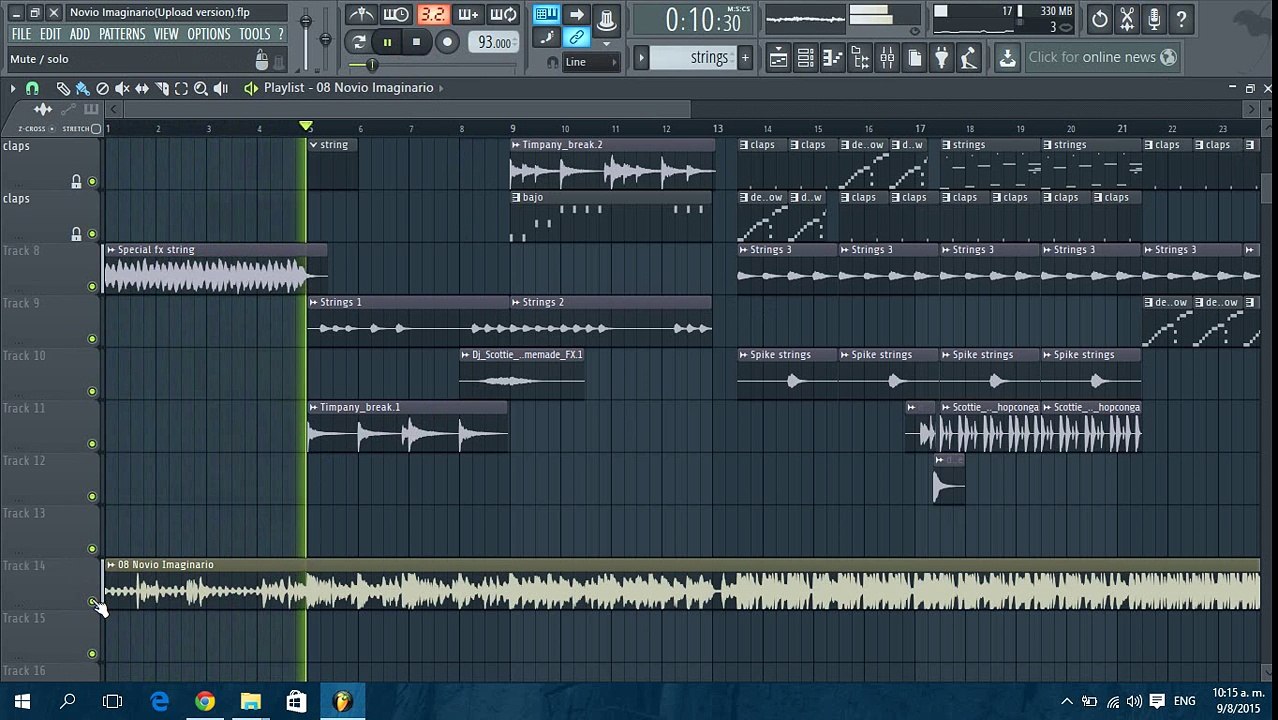Screen dimensions: 1278x720
Task: Click the 93.000 tempo field
Action: pyautogui.click(x=494, y=42)
